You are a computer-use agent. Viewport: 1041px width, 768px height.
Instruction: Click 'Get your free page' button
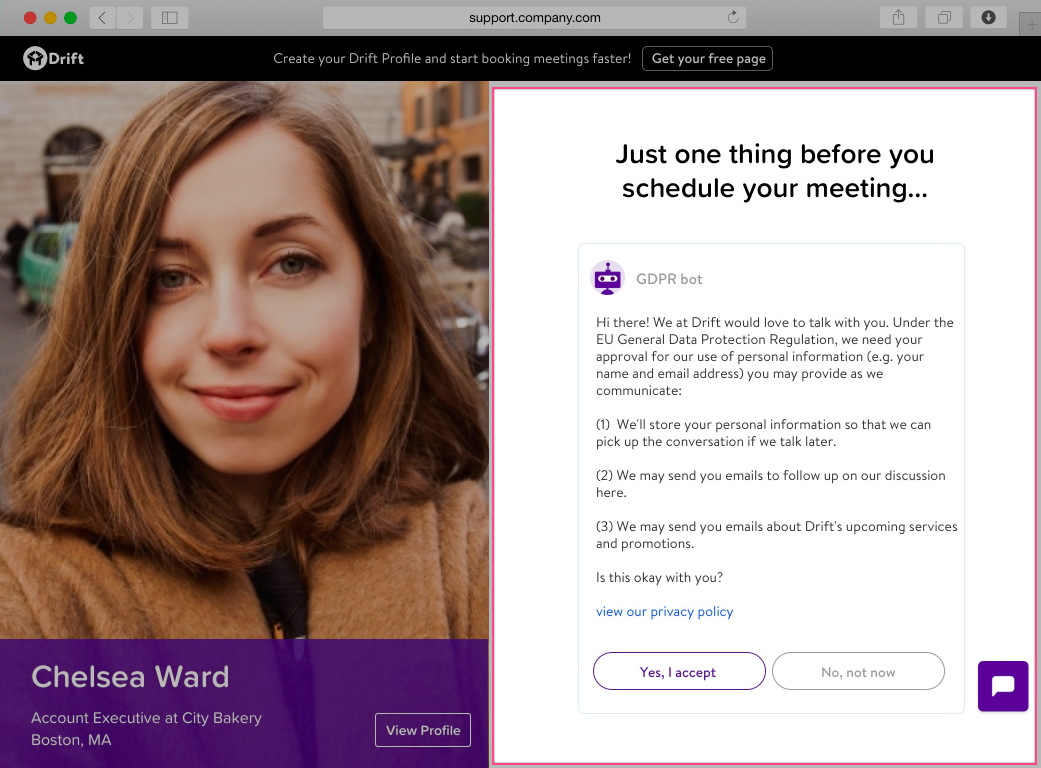708,58
